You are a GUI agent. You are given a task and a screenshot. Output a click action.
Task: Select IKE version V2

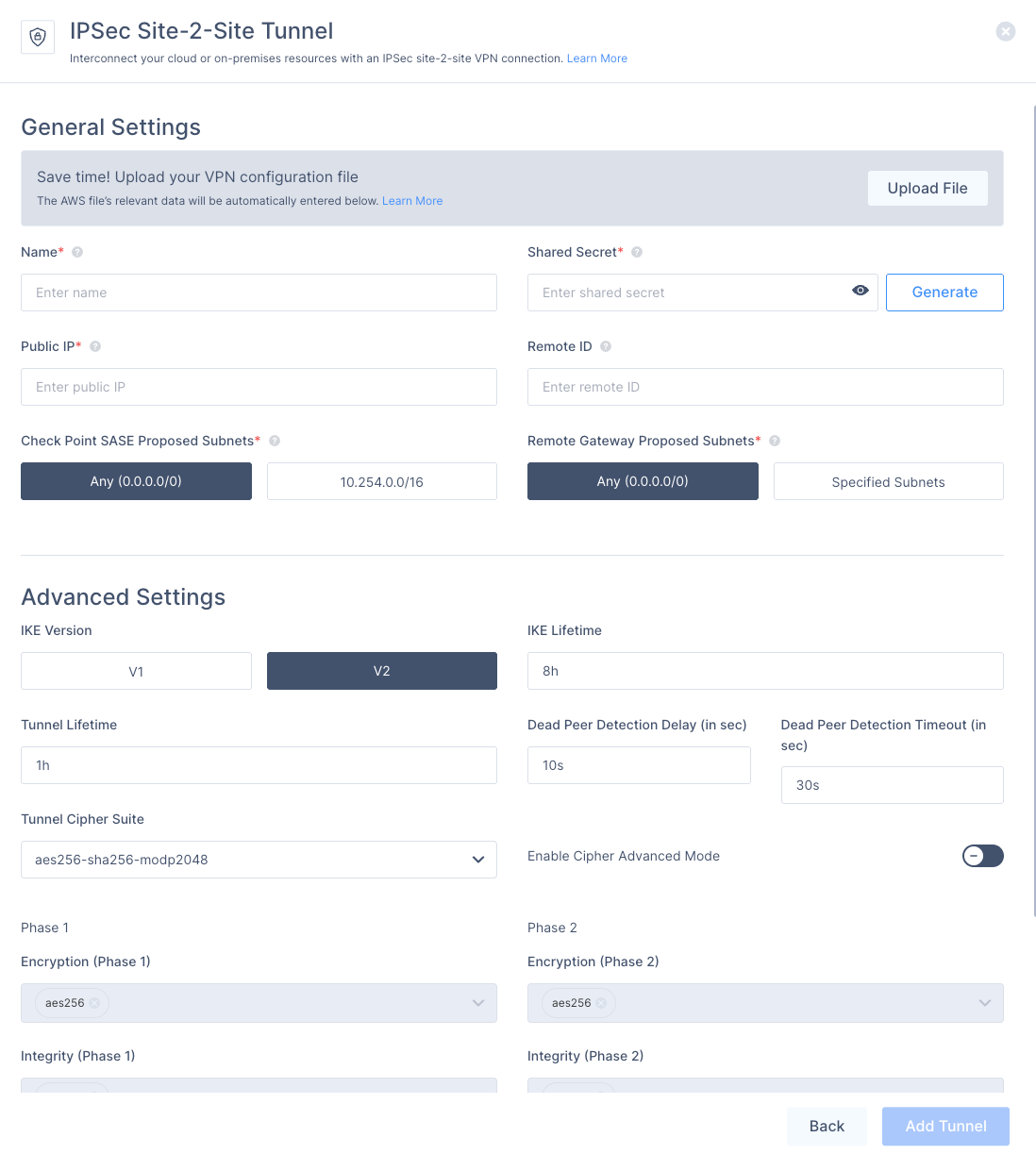tap(382, 671)
